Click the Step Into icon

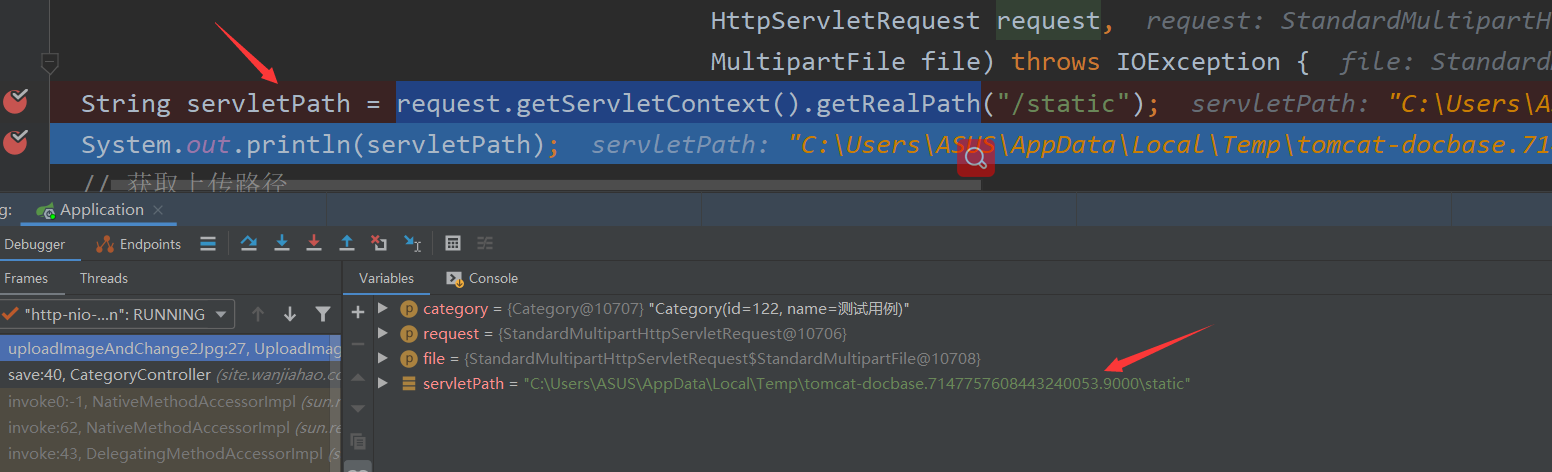(282, 243)
